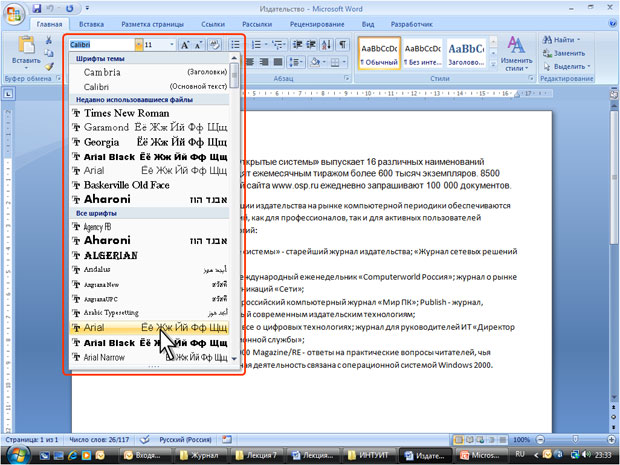Select Times New Roman in recent fonts
The image size is (620, 465).
[149, 113]
